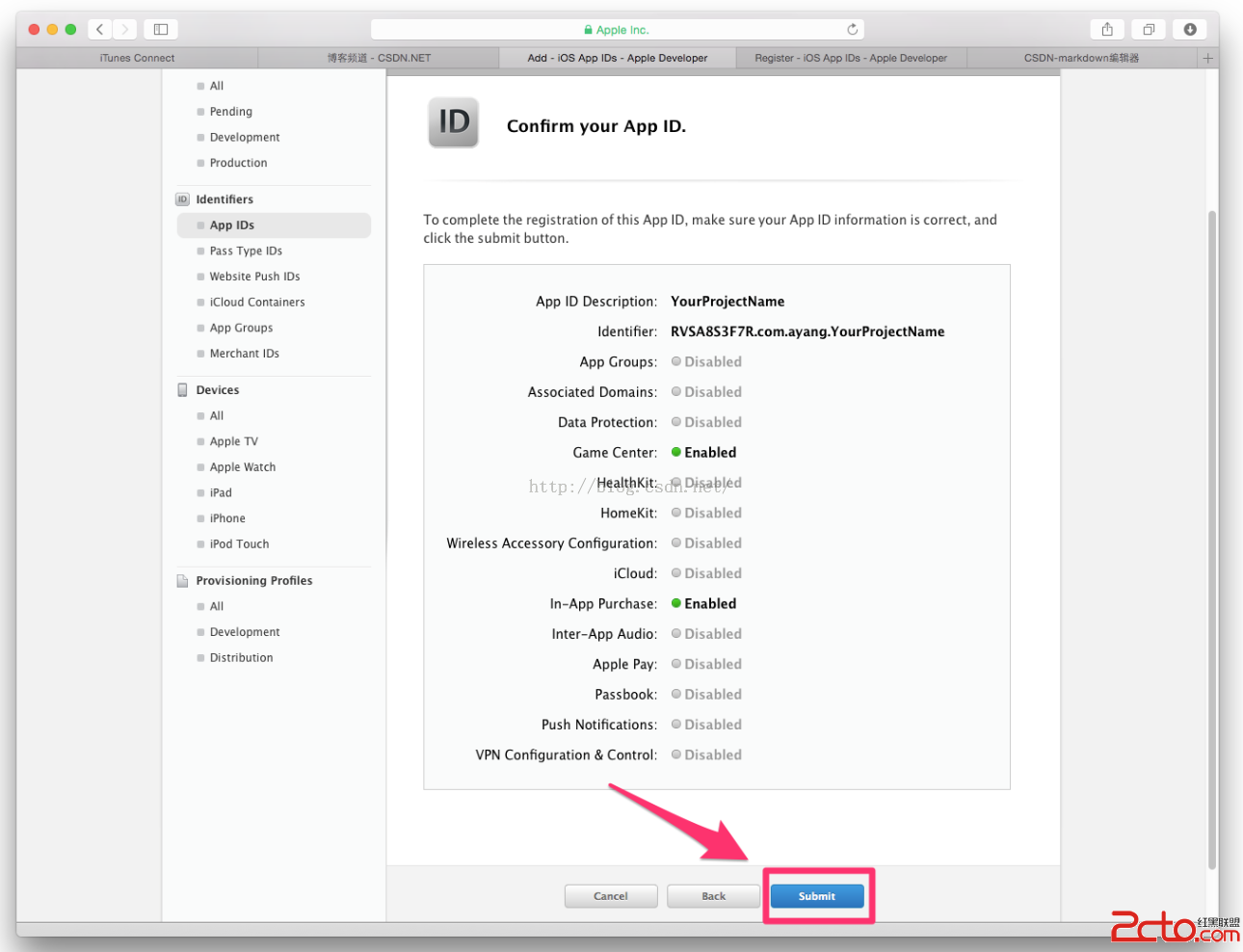Open iCloud Containers in sidebar
The image size is (1243, 952).
coord(257,303)
